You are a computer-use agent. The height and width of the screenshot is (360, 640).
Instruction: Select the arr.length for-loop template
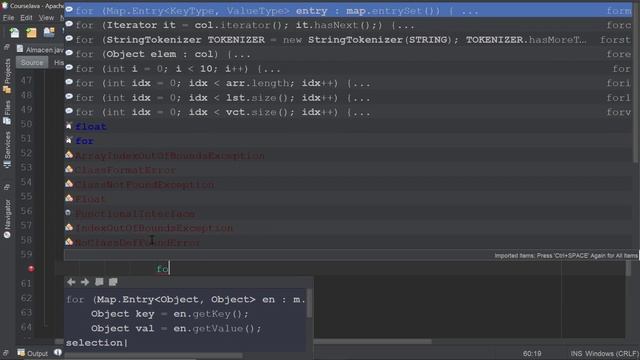point(349,83)
